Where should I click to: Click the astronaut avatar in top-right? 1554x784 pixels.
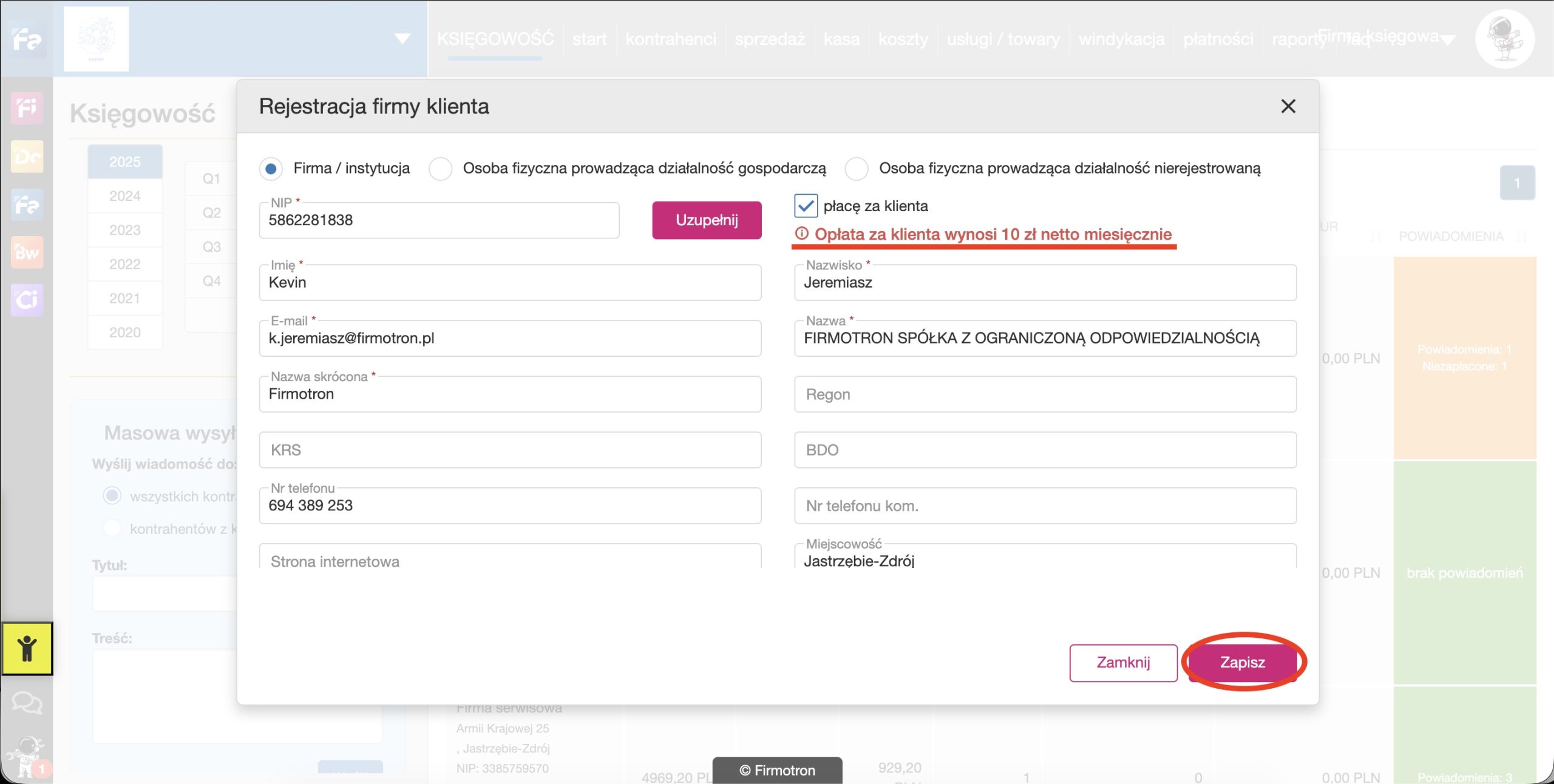click(x=1504, y=40)
